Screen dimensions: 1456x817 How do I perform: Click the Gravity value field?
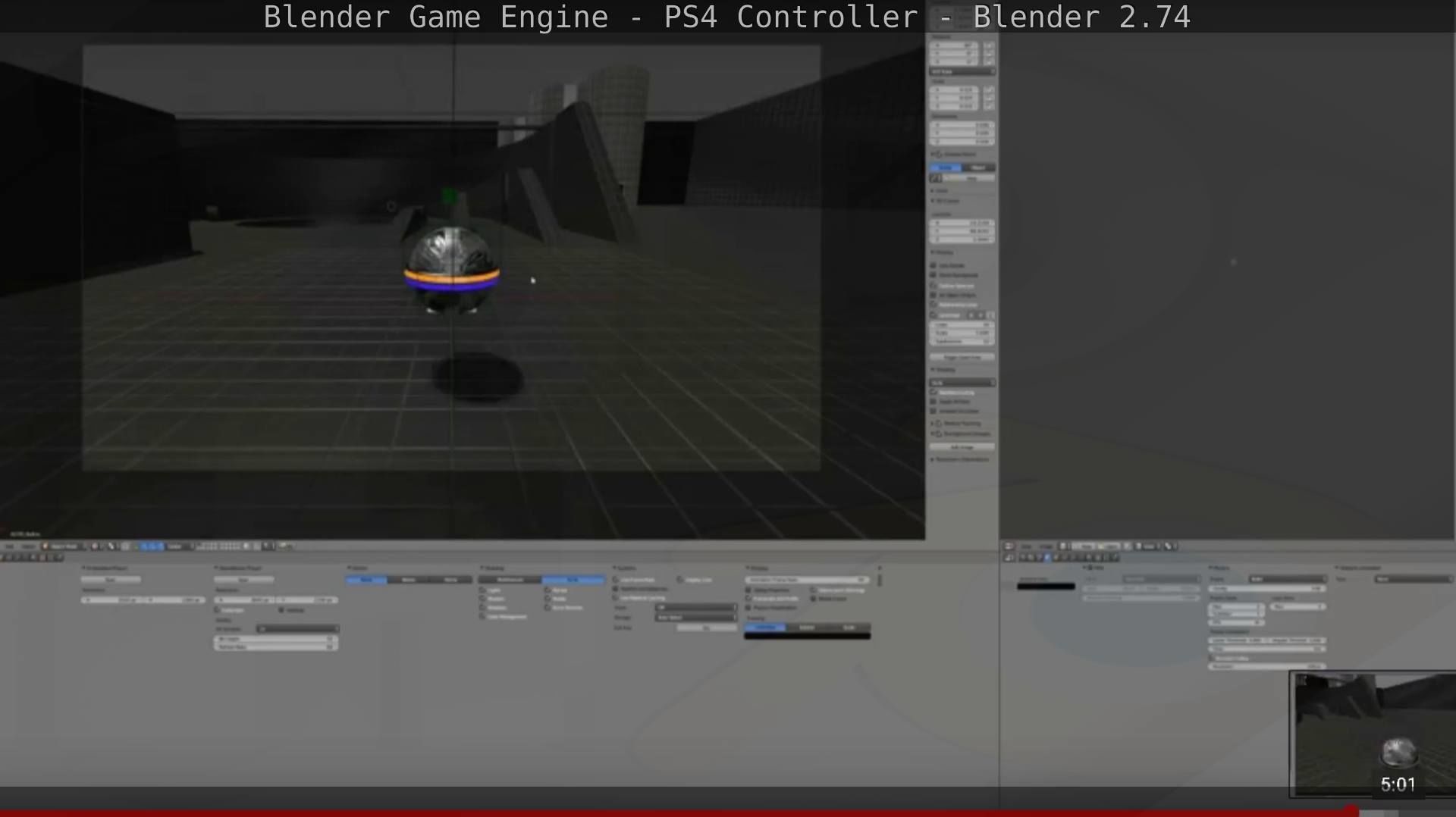coord(1266,588)
